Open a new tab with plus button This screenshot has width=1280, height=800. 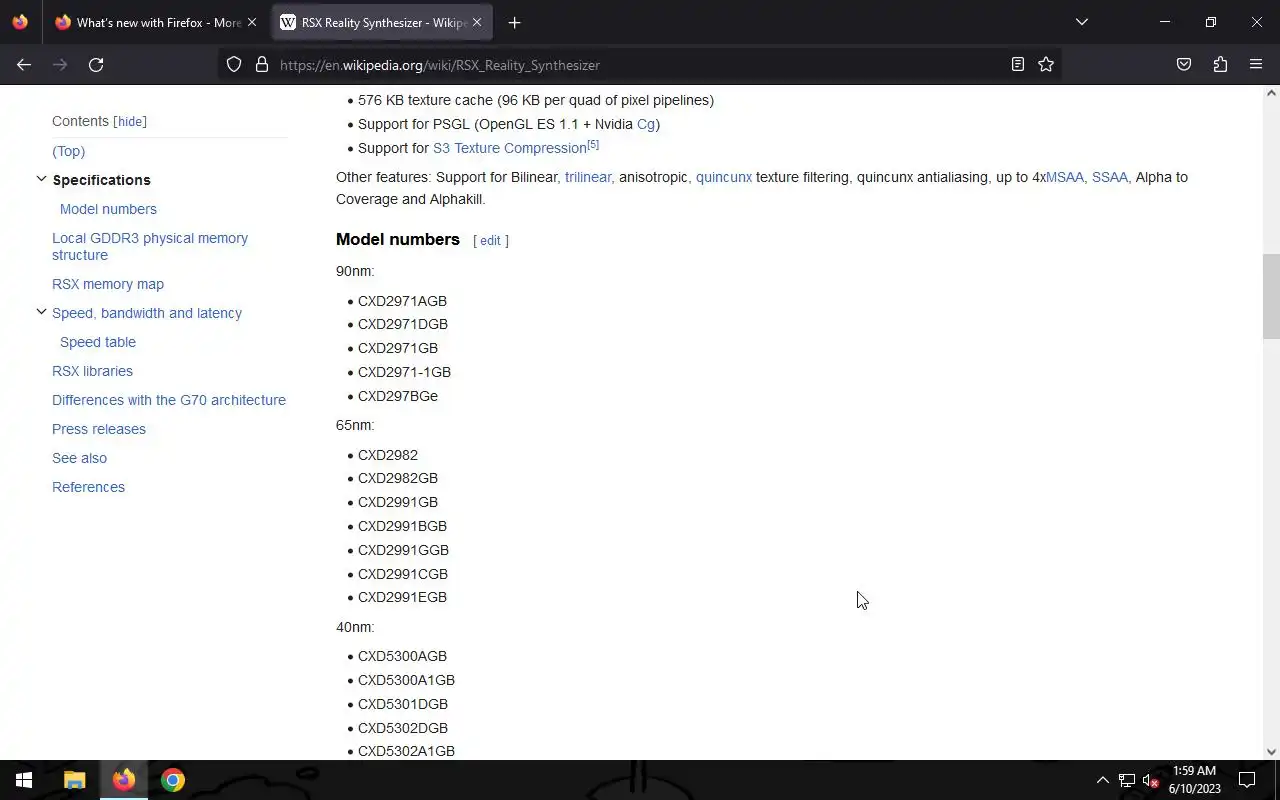click(x=514, y=22)
